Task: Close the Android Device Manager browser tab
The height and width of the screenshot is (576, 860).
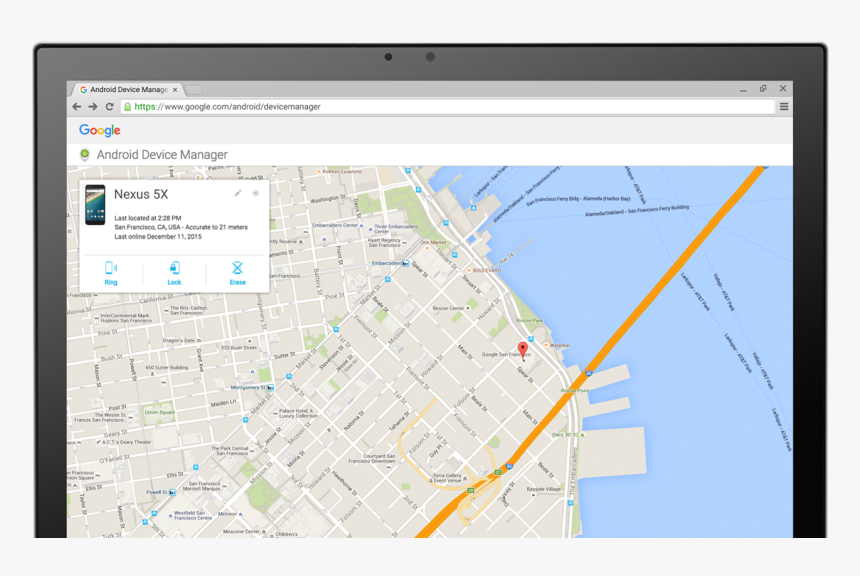Action: pyautogui.click(x=175, y=89)
